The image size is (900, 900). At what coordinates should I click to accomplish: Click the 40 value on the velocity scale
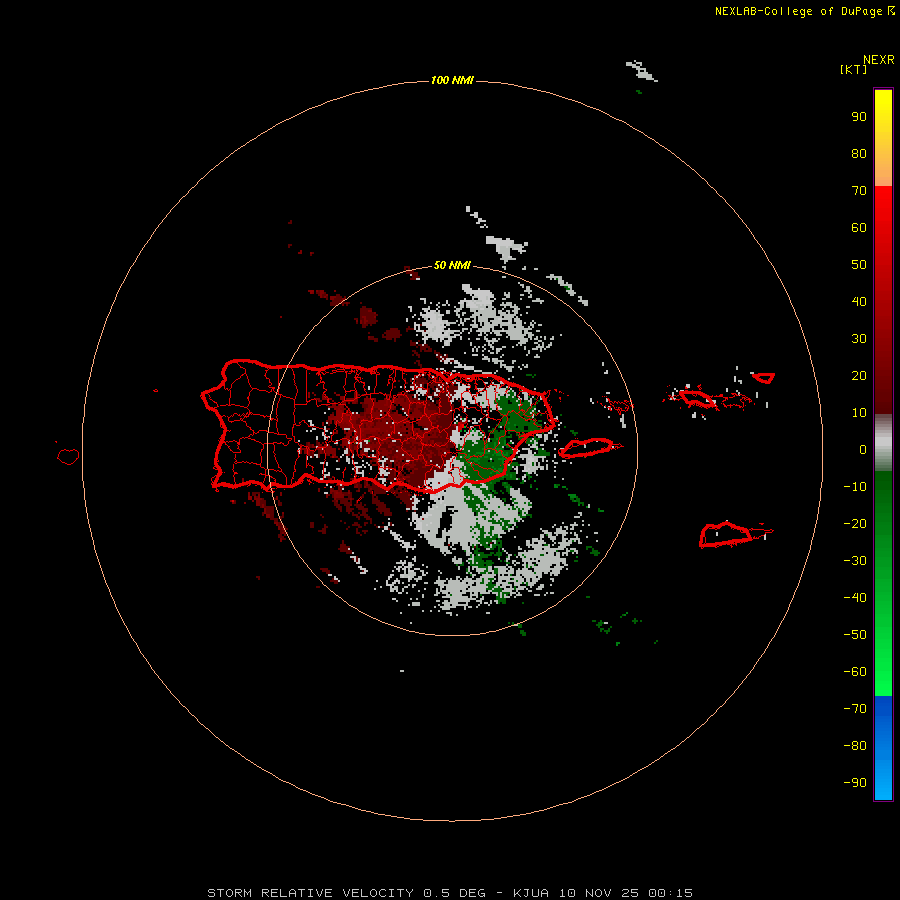click(859, 301)
